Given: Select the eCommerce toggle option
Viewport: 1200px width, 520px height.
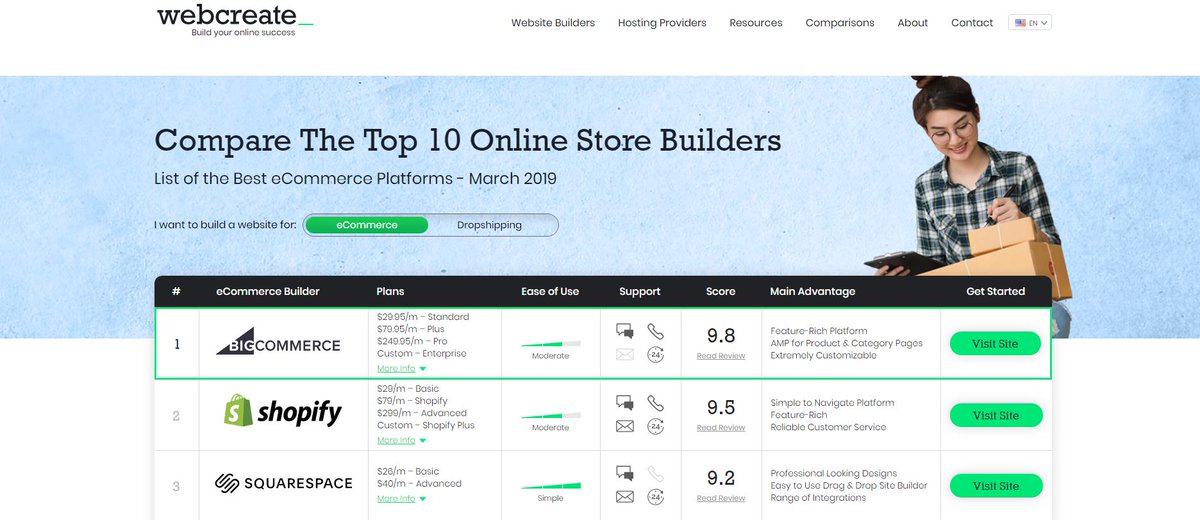Looking at the screenshot, I should click(367, 225).
